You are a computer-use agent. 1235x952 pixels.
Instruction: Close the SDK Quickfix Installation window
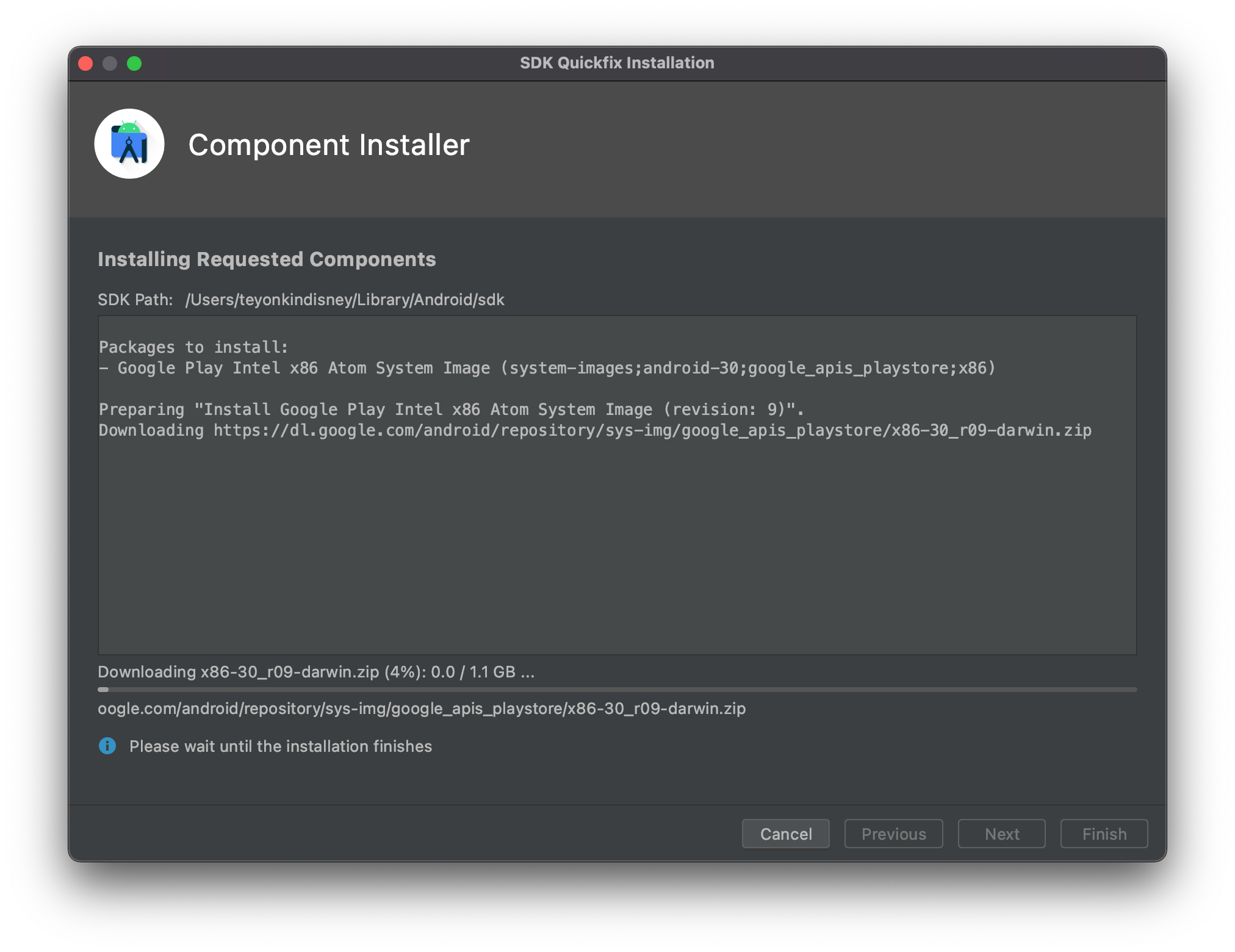[x=85, y=63]
